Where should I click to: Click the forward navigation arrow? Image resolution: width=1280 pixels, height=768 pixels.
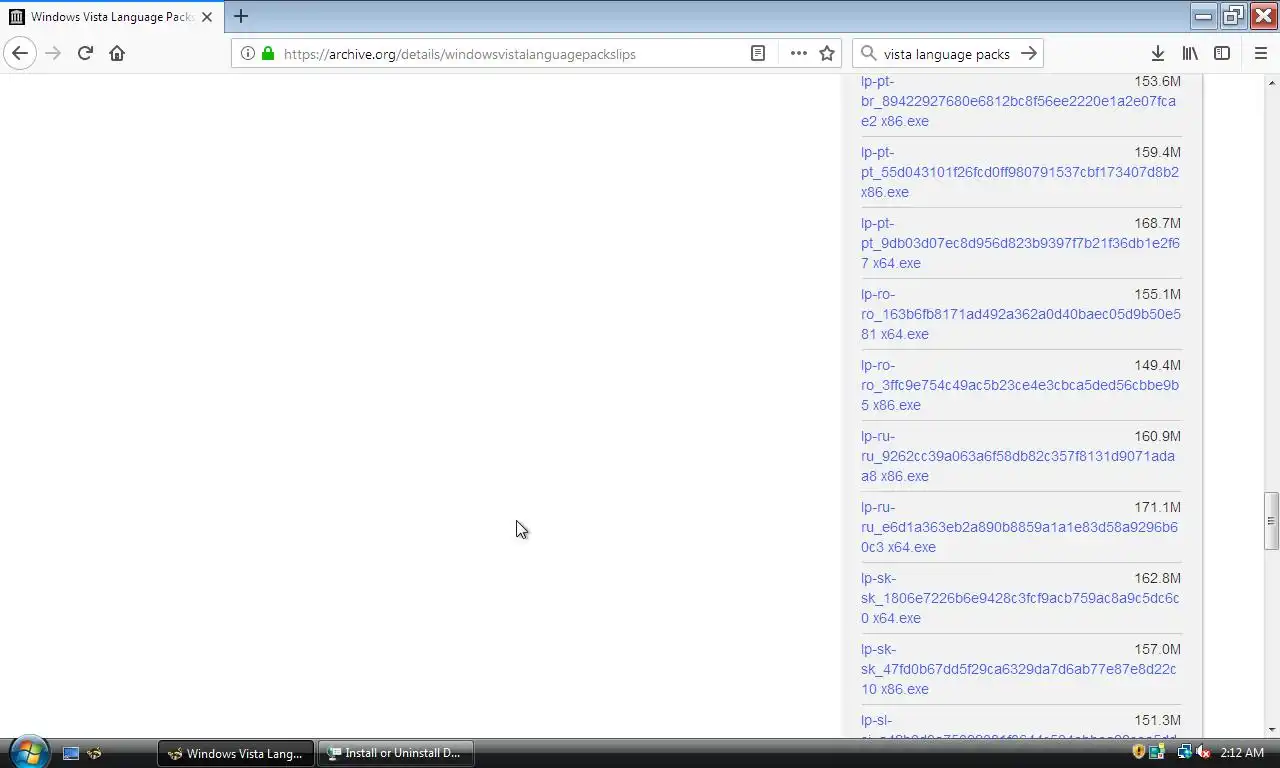click(x=53, y=53)
